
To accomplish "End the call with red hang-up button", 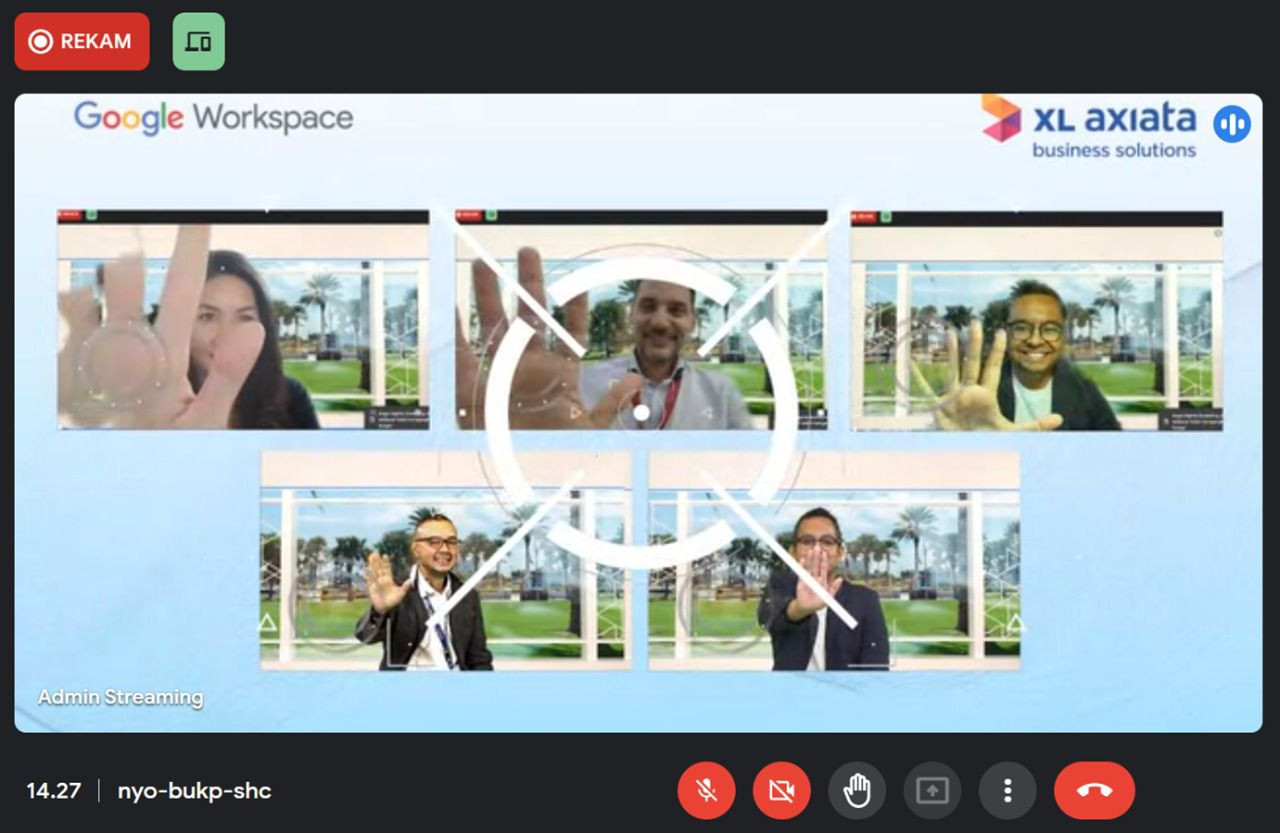I will point(1094,791).
